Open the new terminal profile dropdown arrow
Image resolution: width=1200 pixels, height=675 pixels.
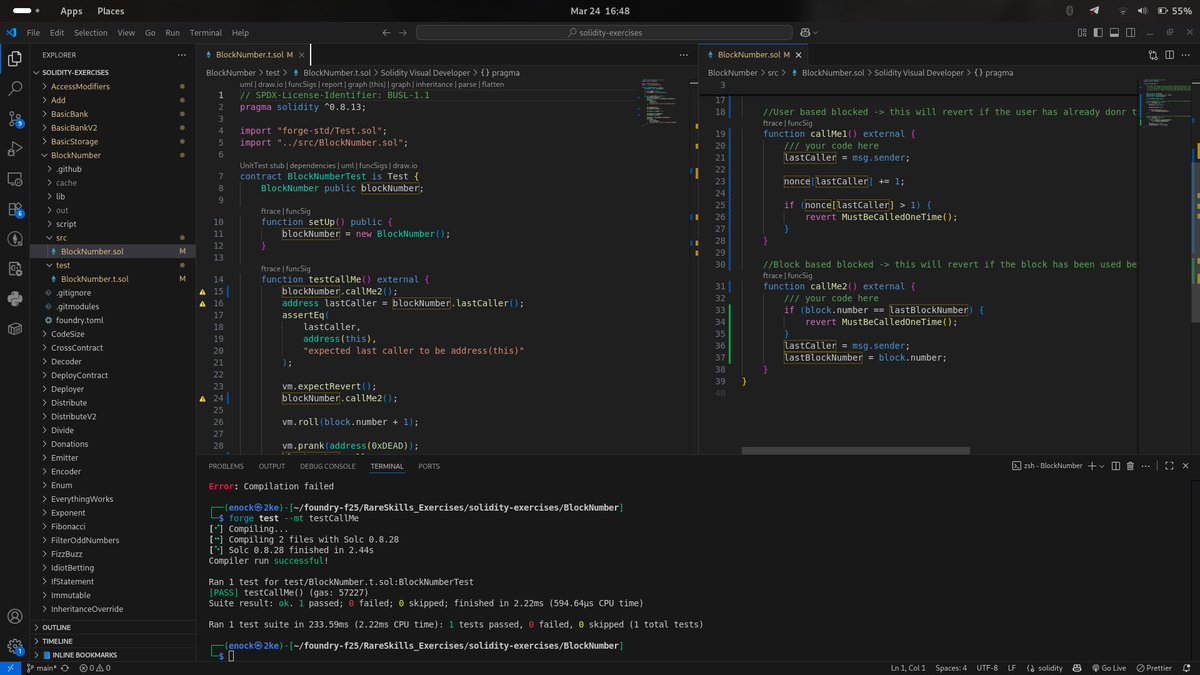[1102, 466]
